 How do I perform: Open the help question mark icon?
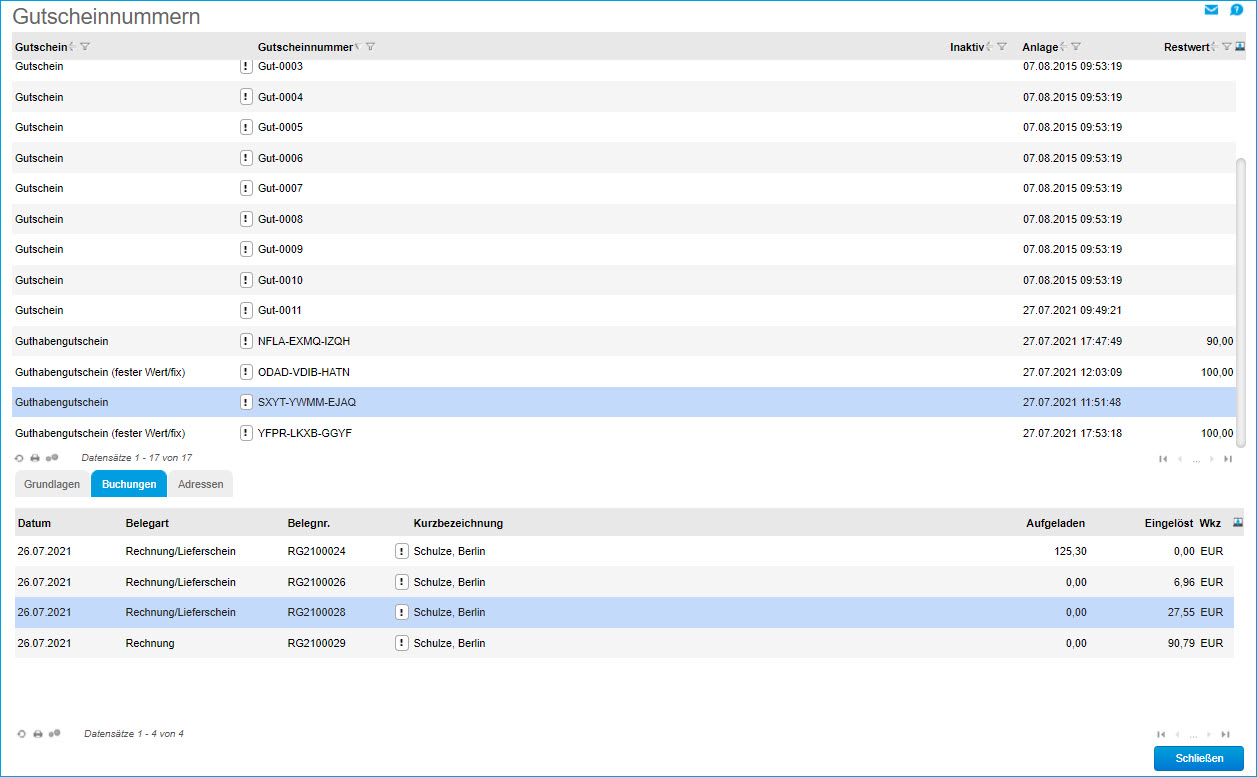[x=1236, y=10]
